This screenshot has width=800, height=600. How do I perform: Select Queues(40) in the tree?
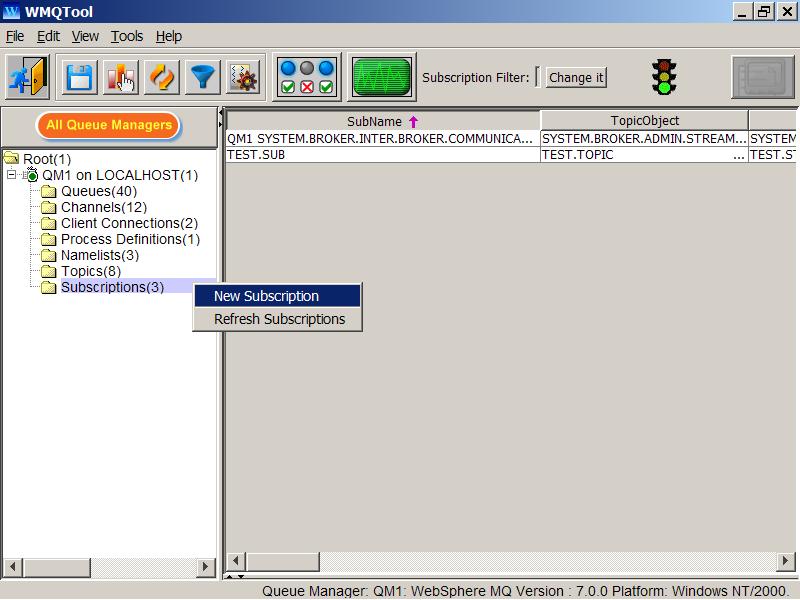(x=99, y=191)
